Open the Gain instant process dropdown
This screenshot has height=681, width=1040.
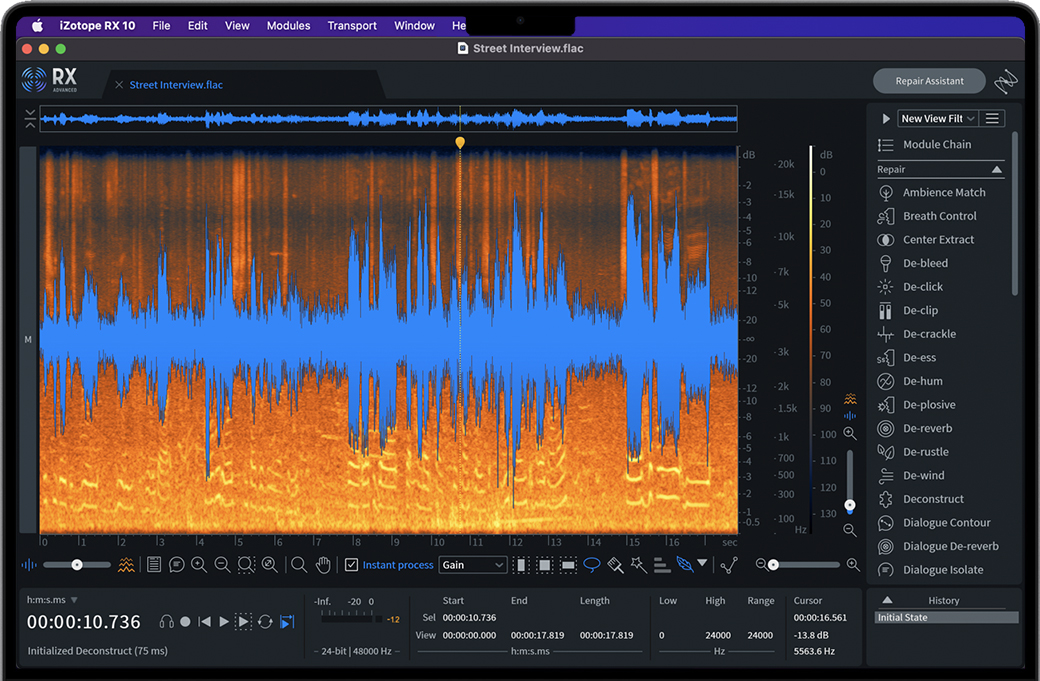[473, 565]
